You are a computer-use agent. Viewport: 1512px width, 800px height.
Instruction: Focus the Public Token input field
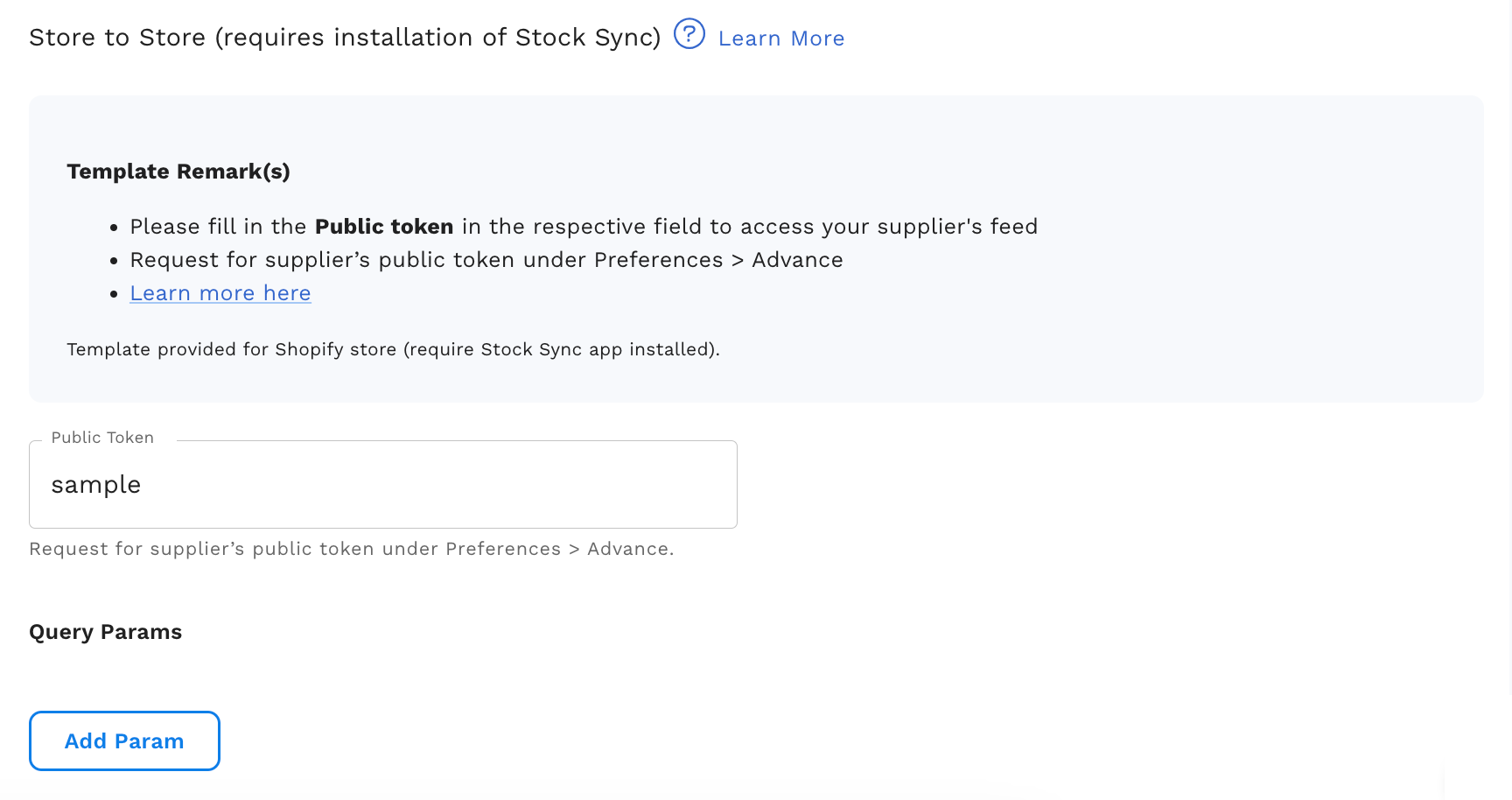(382, 484)
